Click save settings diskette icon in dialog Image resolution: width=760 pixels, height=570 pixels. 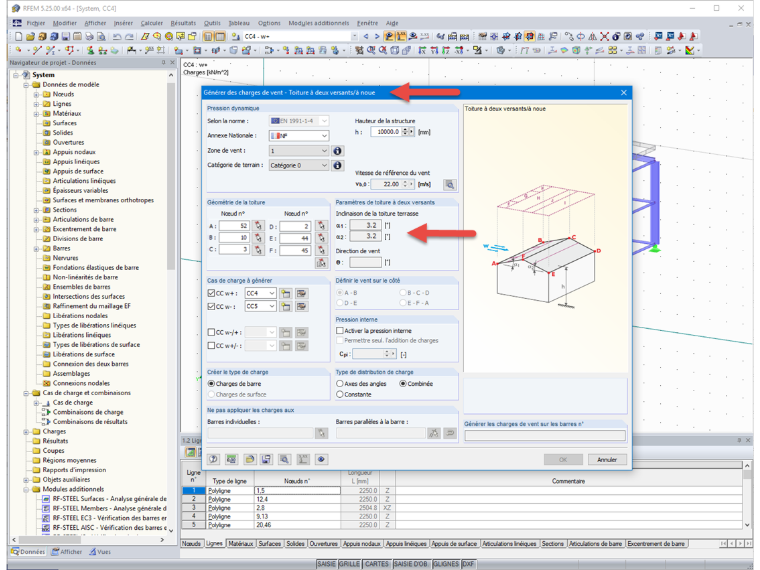(266, 459)
